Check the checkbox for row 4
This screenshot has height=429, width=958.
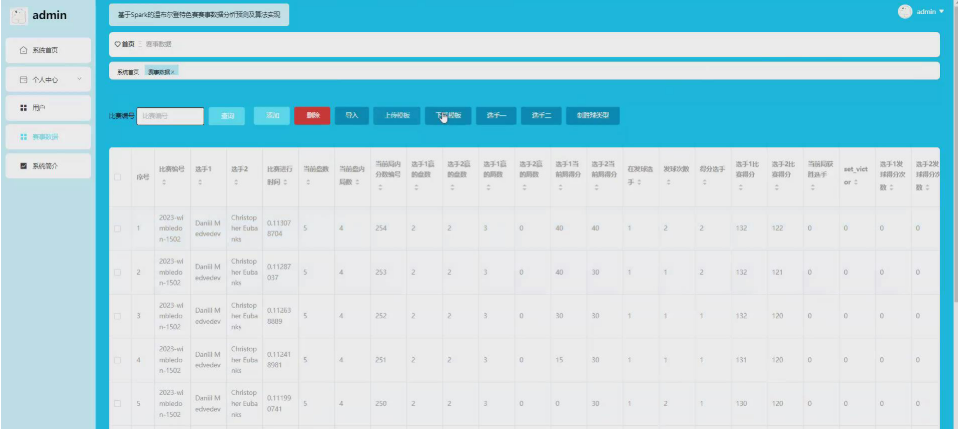click(117, 361)
